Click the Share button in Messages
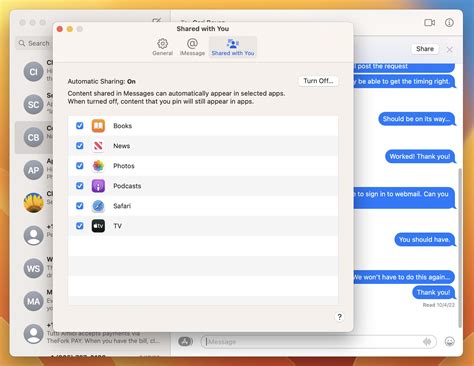Screen dimensions: 474x366 click(425, 49)
